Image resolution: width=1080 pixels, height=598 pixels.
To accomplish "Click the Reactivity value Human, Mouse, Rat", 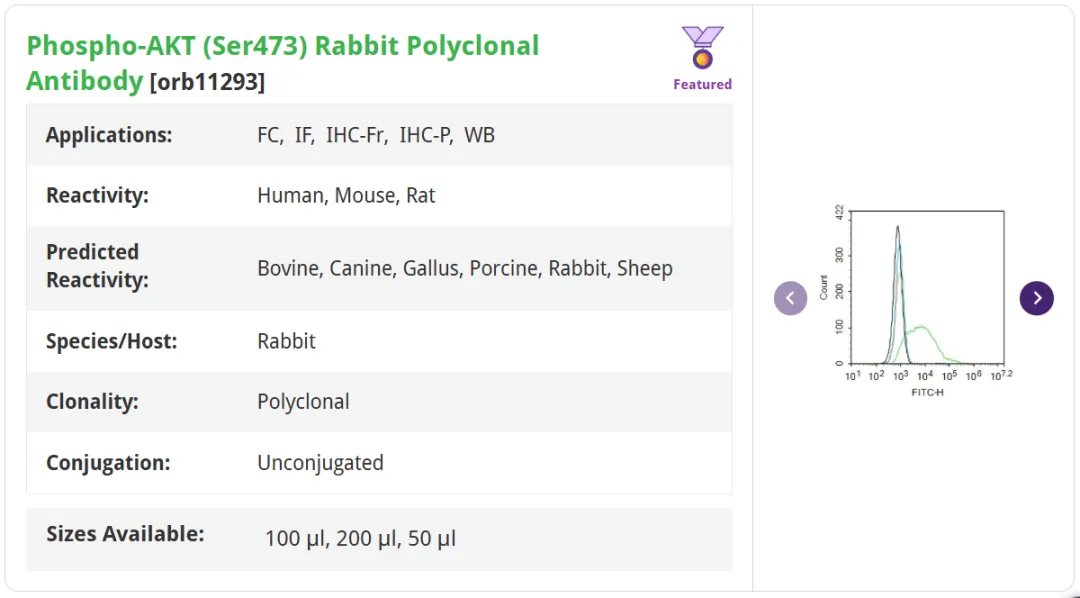I will 346,196.
